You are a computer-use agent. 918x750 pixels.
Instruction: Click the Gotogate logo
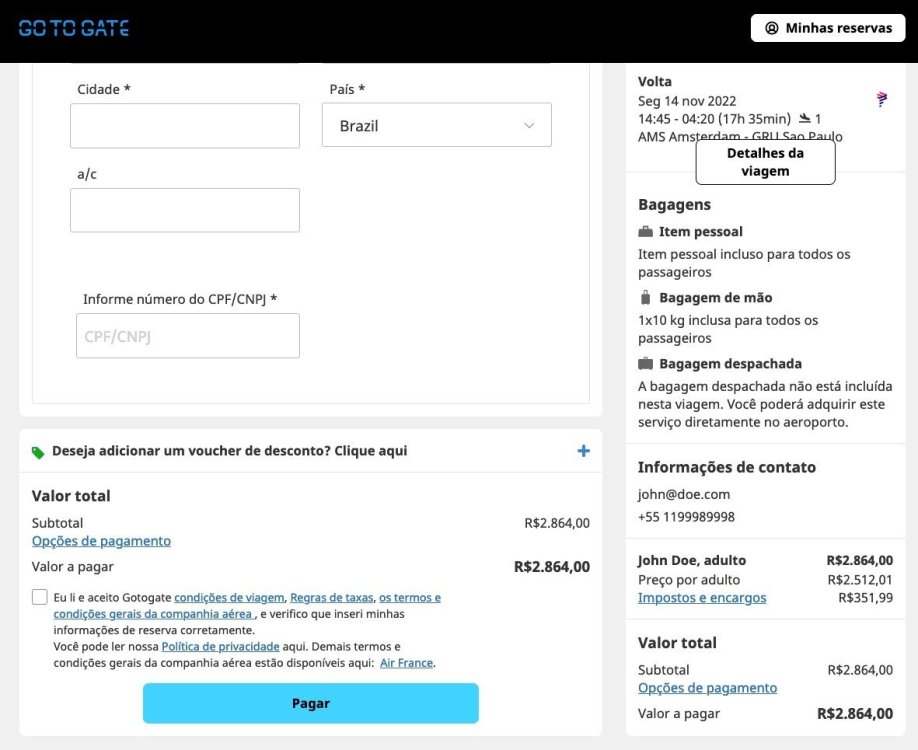(x=74, y=28)
